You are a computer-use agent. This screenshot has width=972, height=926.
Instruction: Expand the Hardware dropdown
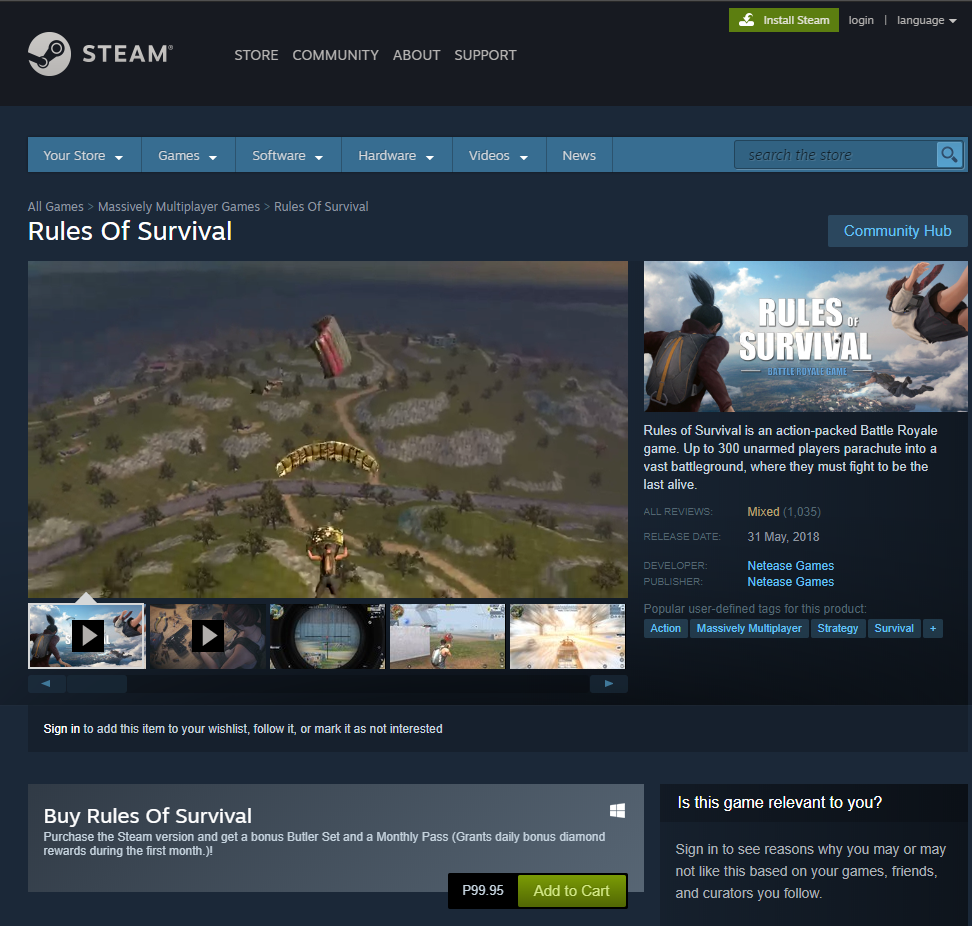396,155
